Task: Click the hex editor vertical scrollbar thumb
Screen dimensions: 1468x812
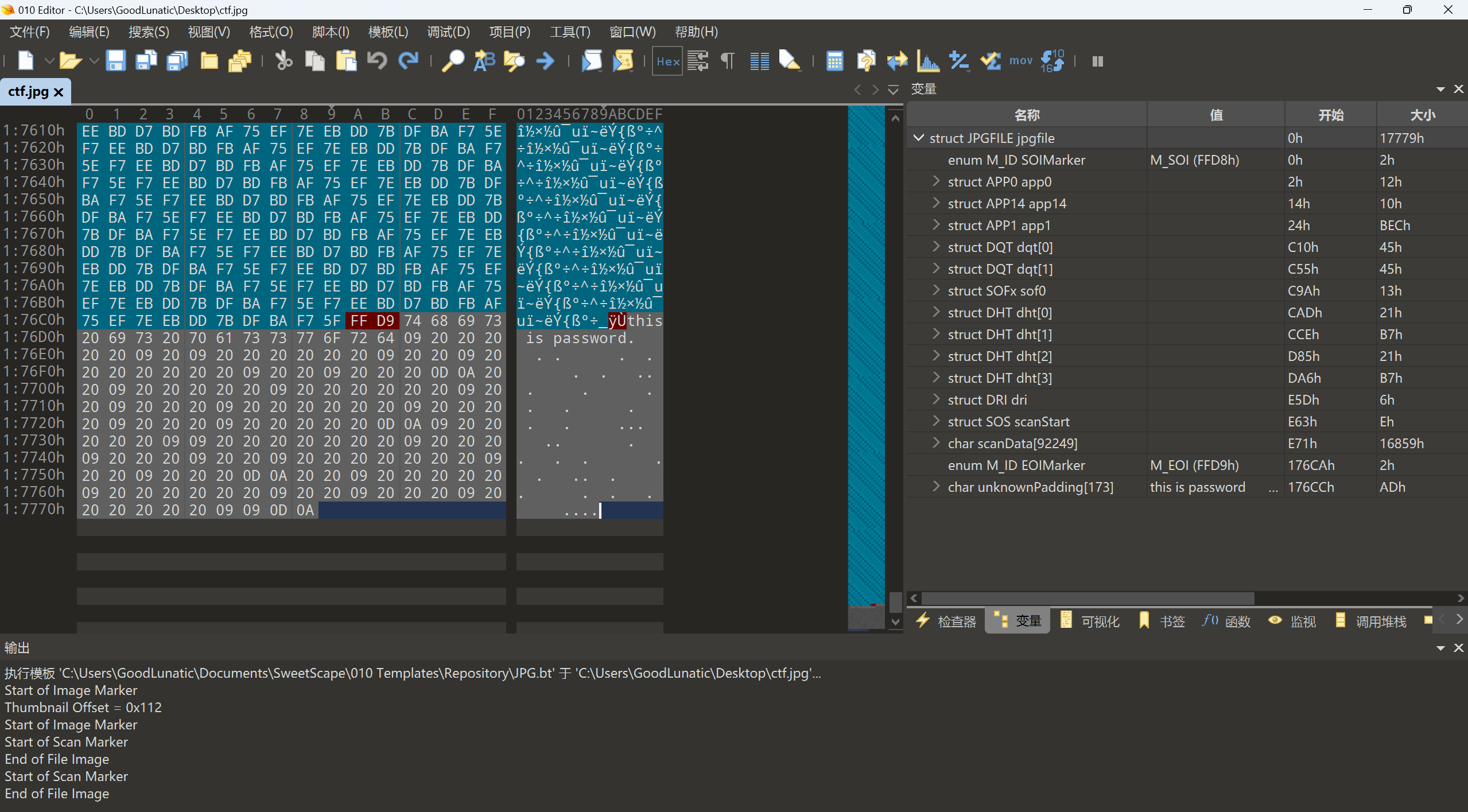Action: click(895, 602)
